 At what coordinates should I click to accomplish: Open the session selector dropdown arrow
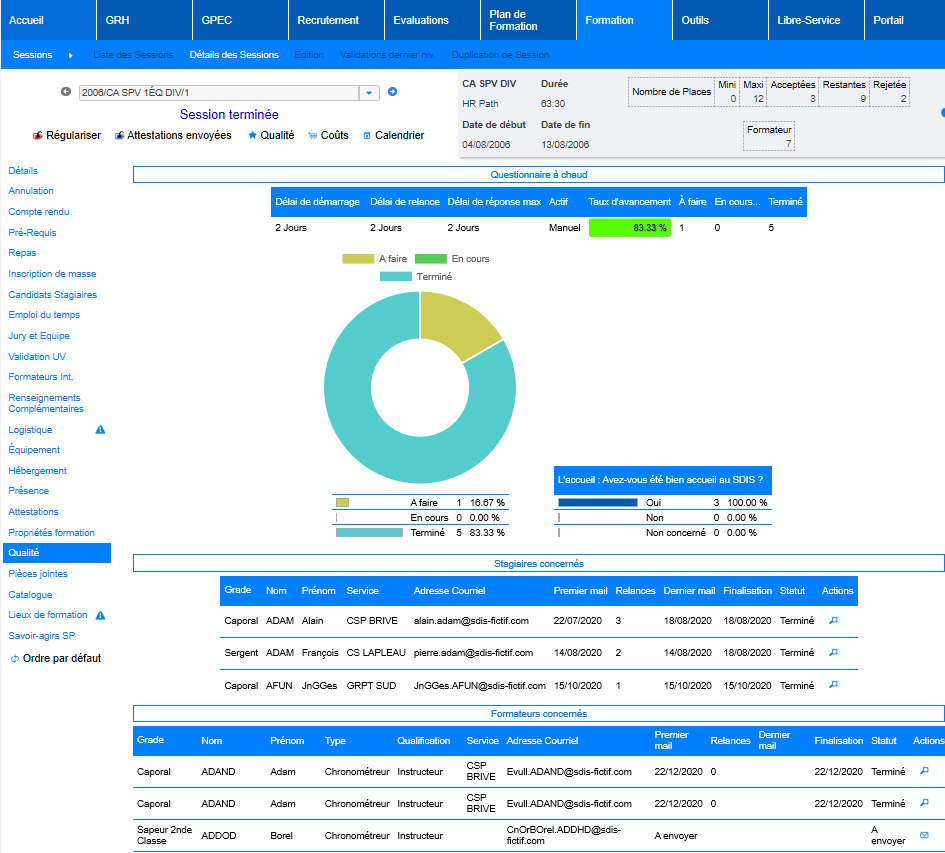click(x=369, y=93)
